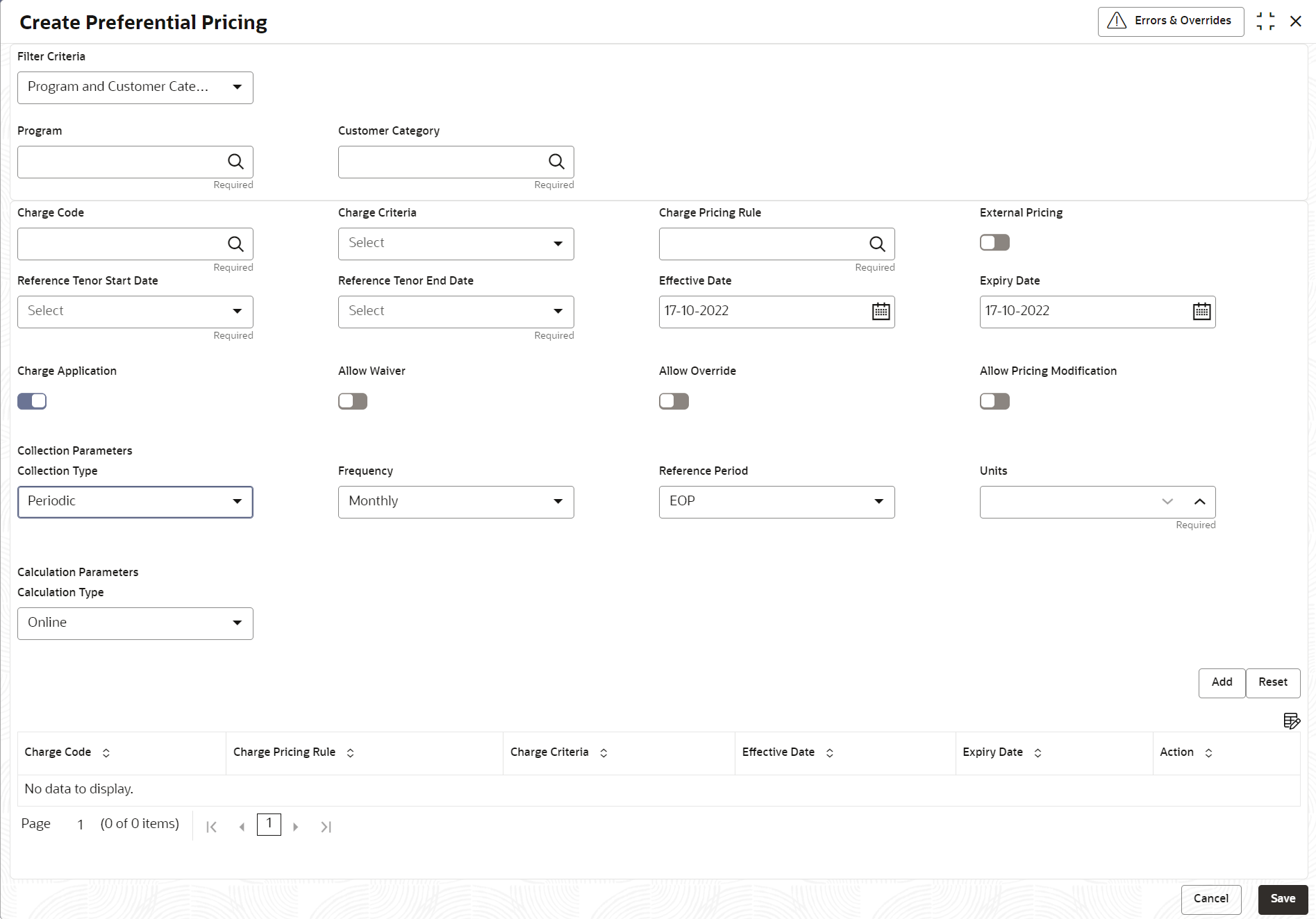Click the Add button
Screen dimensions: 1316x919
[1222, 682]
